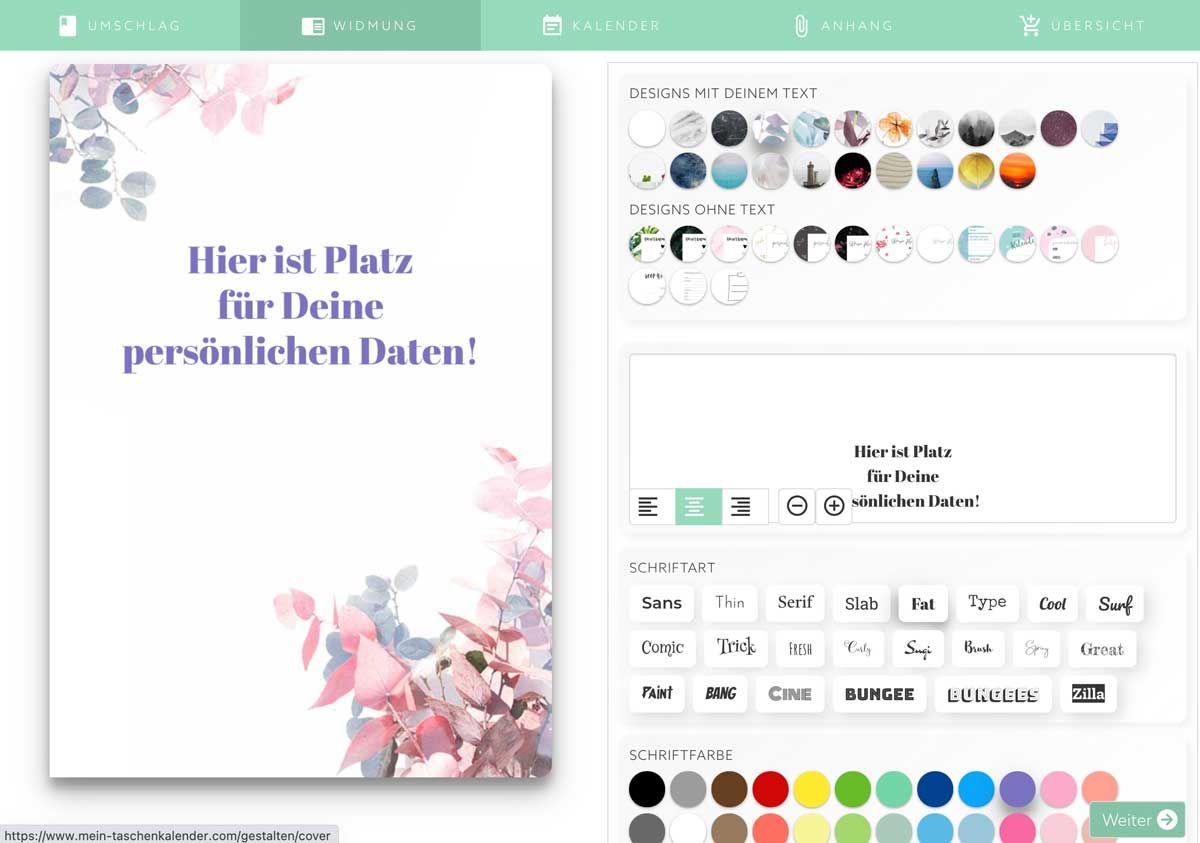Decrease text size with minus icon
The width and height of the screenshot is (1200, 843).
pyautogui.click(x=797, y=506)
